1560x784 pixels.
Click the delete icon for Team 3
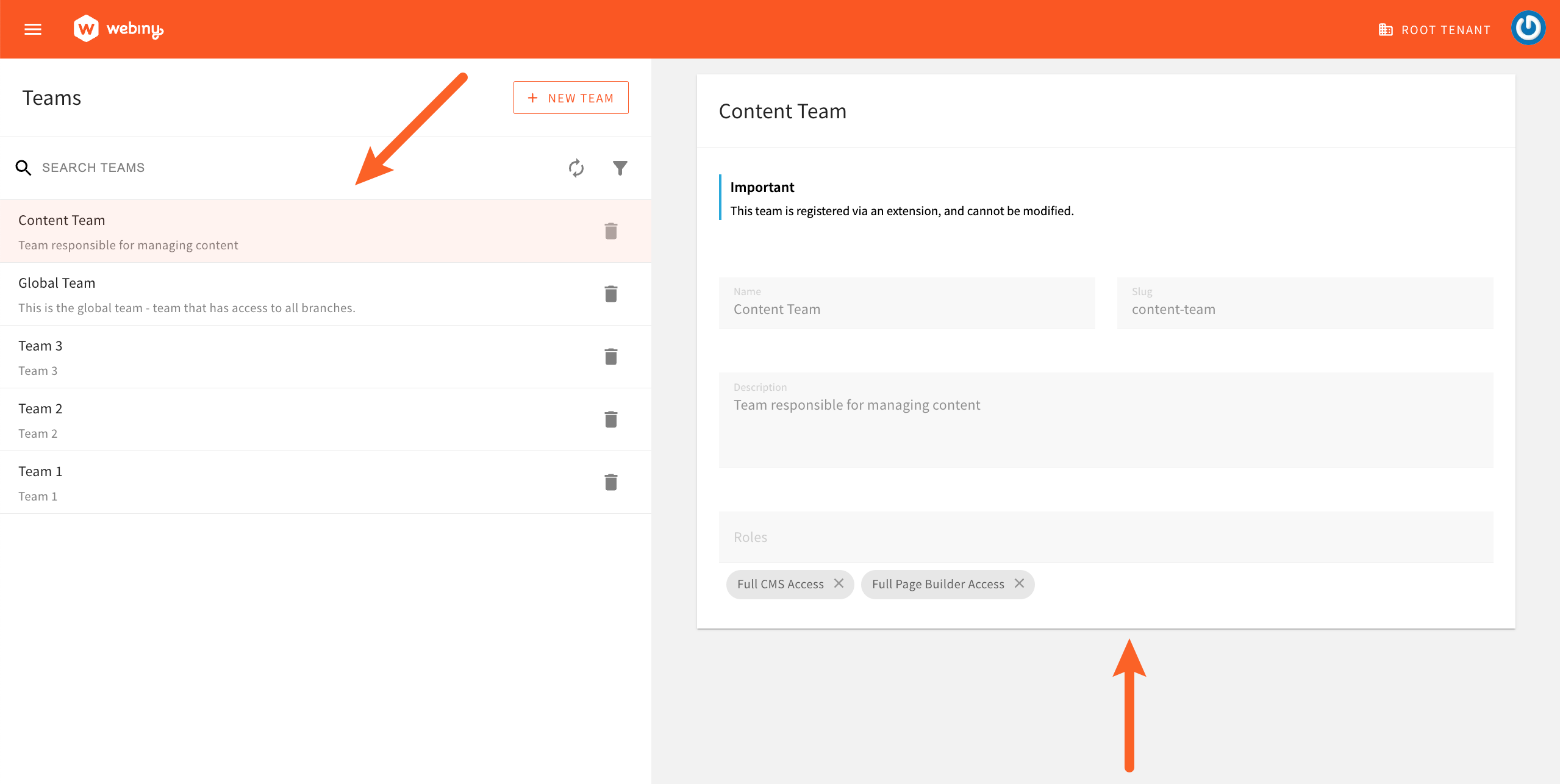pos(610,357)
